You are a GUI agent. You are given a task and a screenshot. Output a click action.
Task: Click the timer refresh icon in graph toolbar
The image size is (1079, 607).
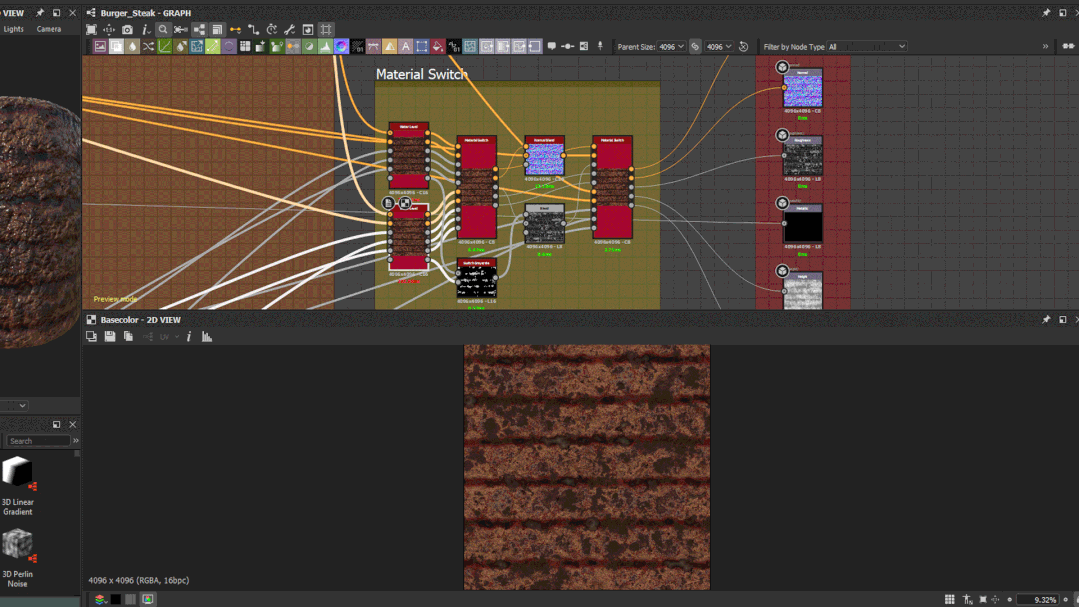(272, 30)
